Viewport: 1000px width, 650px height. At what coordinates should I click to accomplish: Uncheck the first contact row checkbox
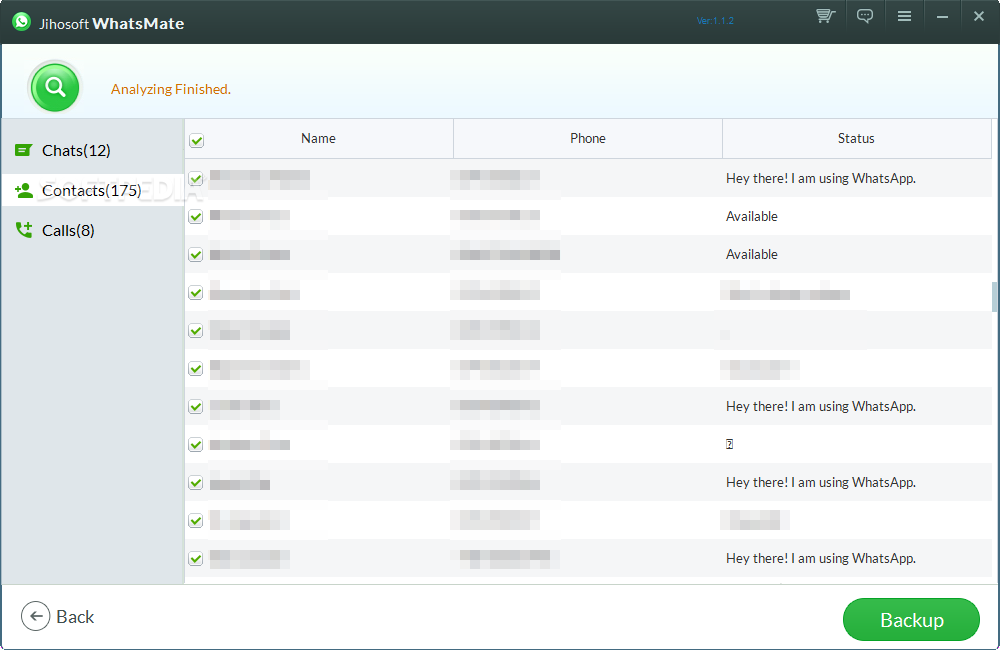[196, 179]
